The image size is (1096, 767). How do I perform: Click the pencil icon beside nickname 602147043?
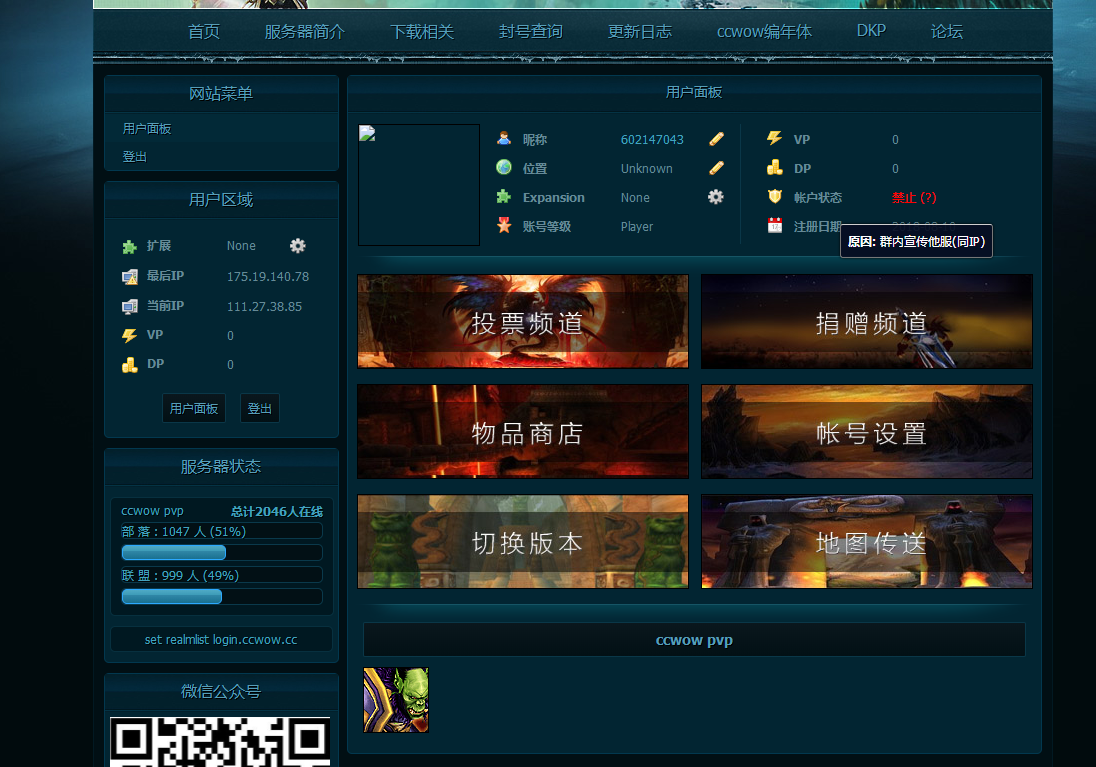[x=716, y=139]
